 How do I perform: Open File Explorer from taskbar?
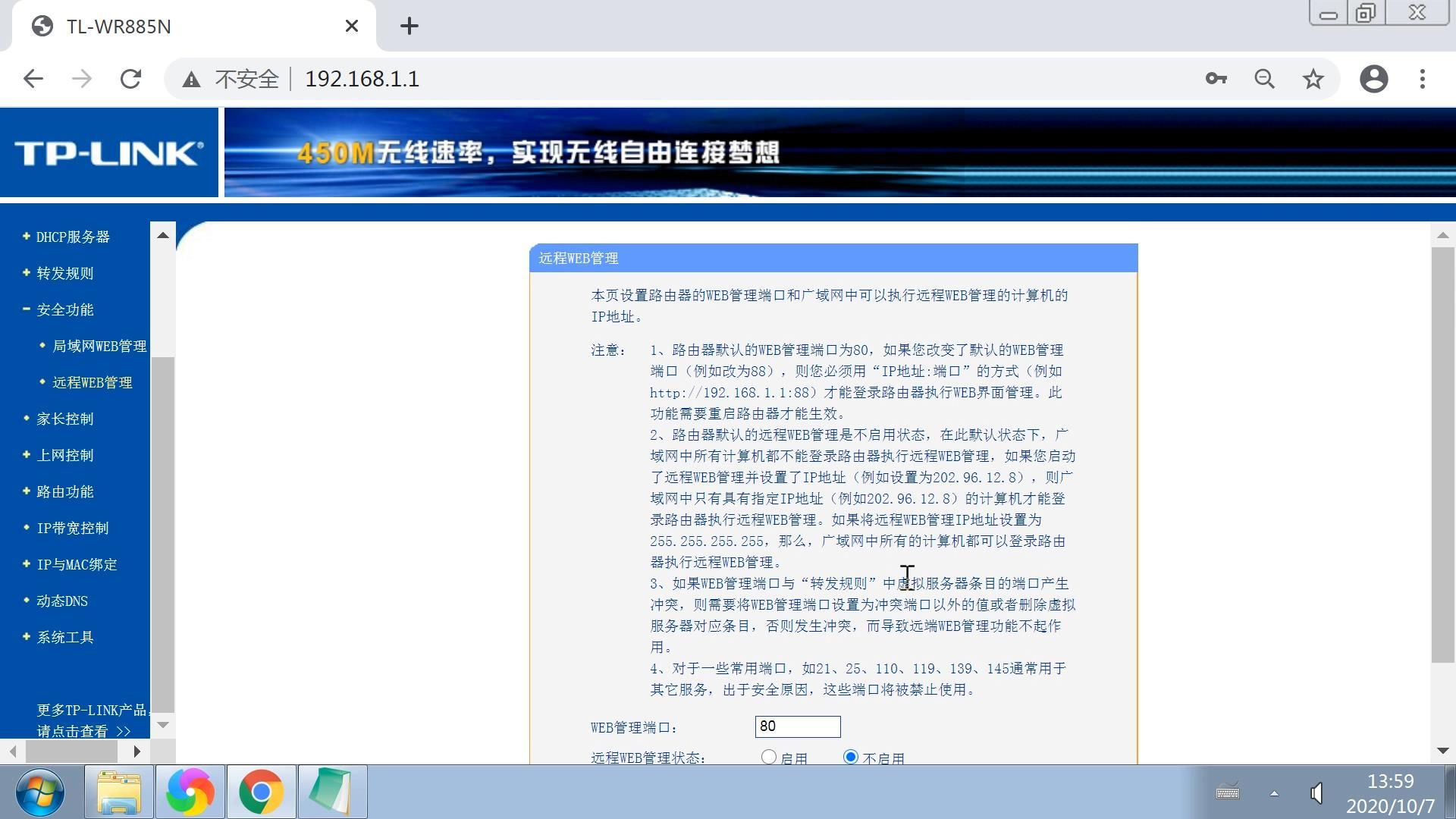[x=119, y=792]
